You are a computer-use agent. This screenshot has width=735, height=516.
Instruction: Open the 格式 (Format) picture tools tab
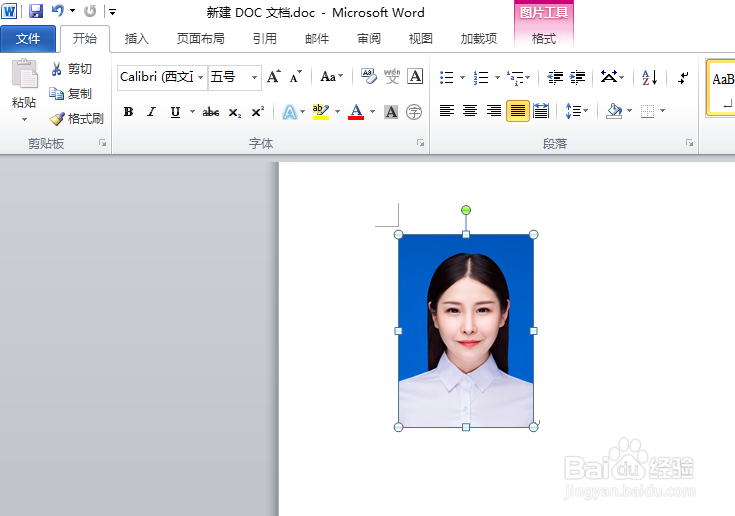click(x=544, y=38)
